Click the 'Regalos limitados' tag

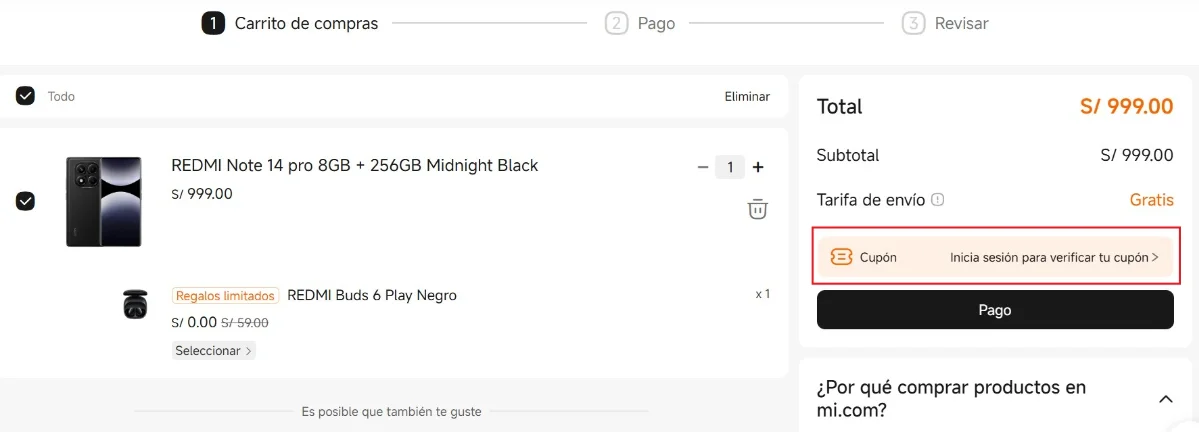point(225,296)
